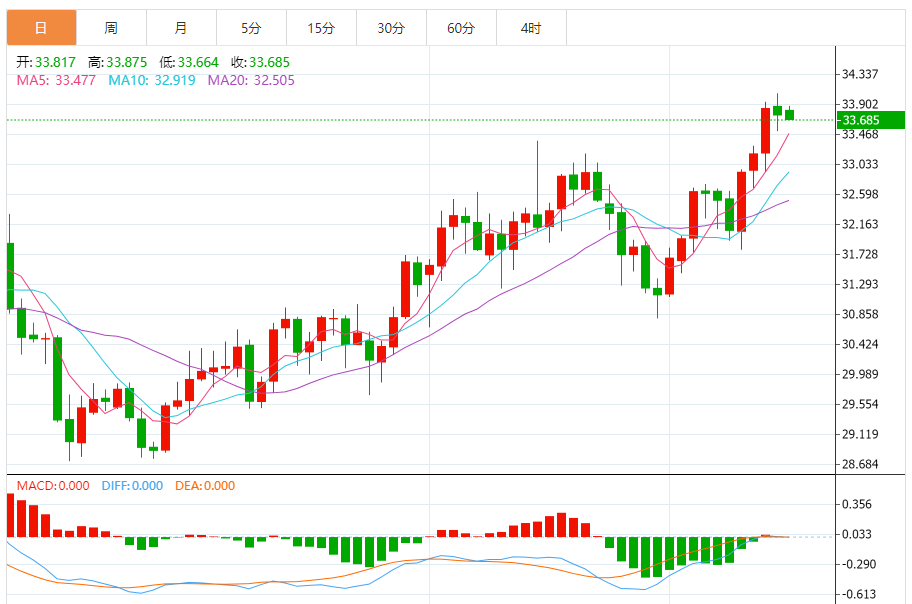
Task: Click the -0.613 MACD axis label
Action: [x=858, y=595]
